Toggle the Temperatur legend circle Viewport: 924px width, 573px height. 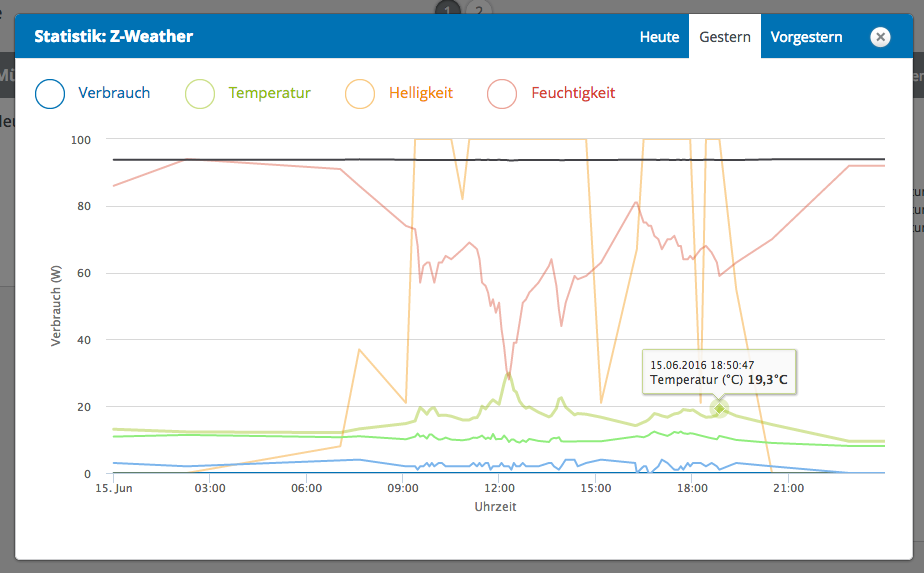coord(200,94)
